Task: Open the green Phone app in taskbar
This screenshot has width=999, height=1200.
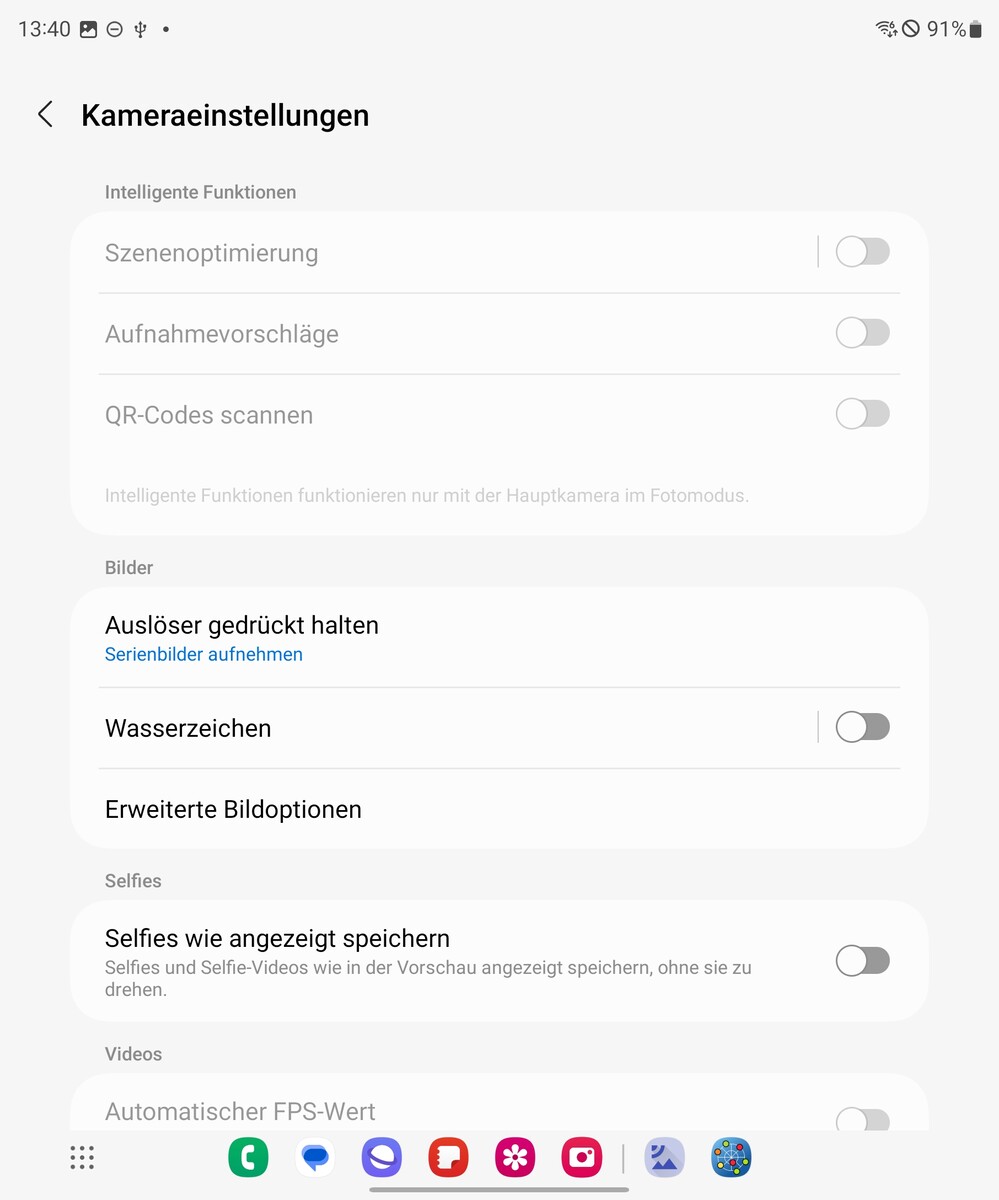Action: click(x=248, y=1158)
